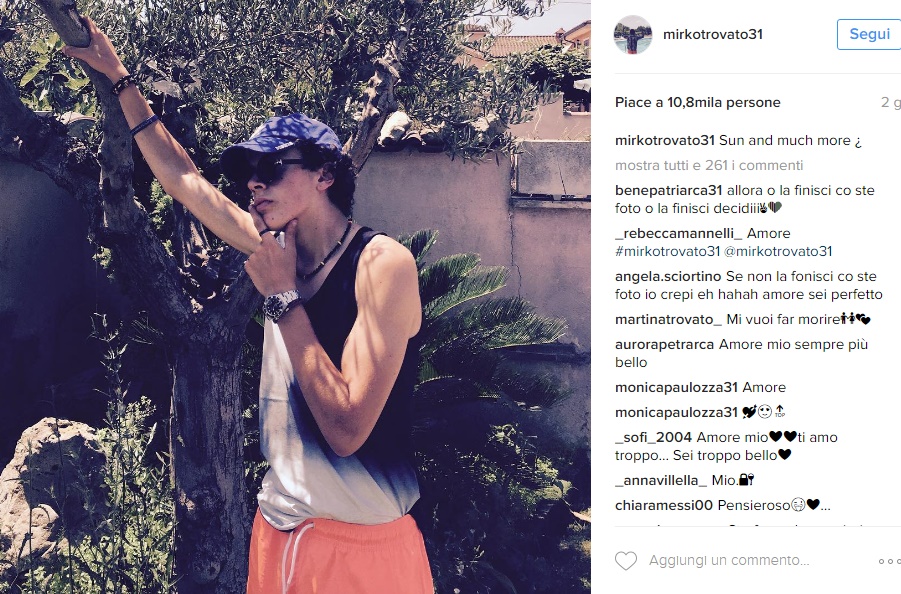Image resolution: width=901 pixels, height=594 pixels.
Task: Open mirkotrovato31 username in the header
Action: click(x=713, y=34)
